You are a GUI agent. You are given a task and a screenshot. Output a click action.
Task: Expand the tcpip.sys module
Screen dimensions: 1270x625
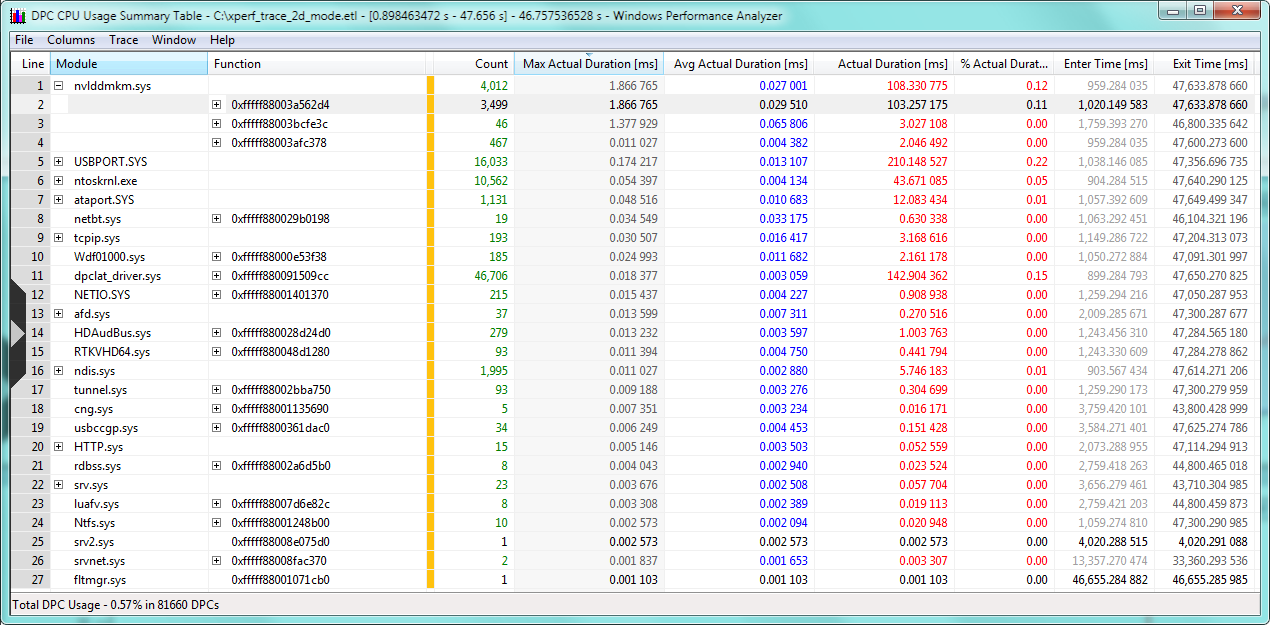[58, 238]
